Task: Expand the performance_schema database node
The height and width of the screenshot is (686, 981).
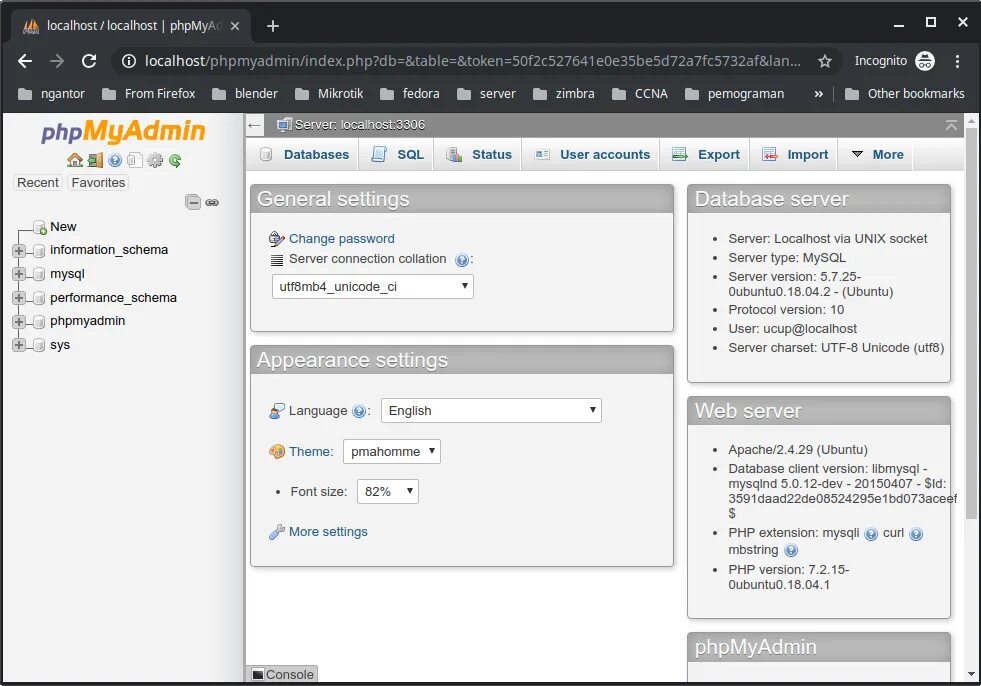Action: point(19,298)
